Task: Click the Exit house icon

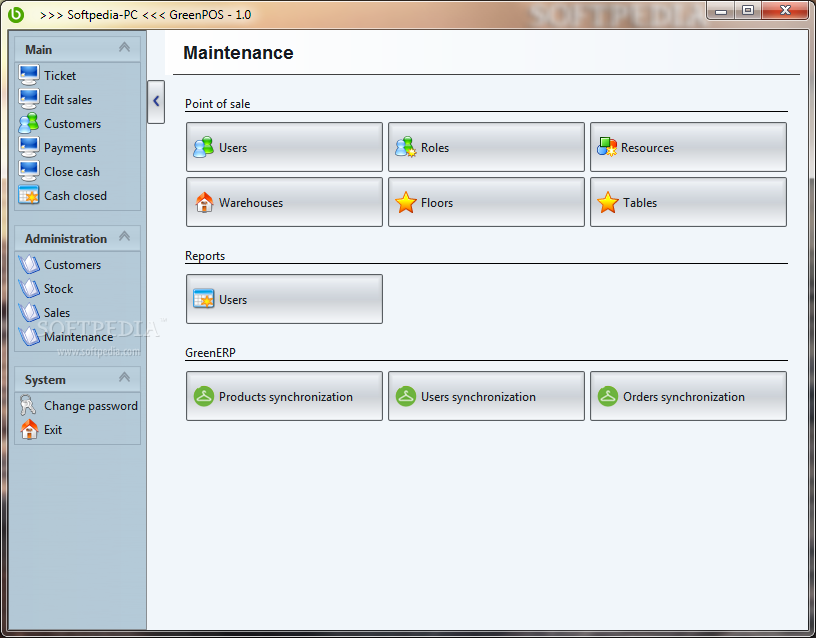Action: [x=29, y=429]
